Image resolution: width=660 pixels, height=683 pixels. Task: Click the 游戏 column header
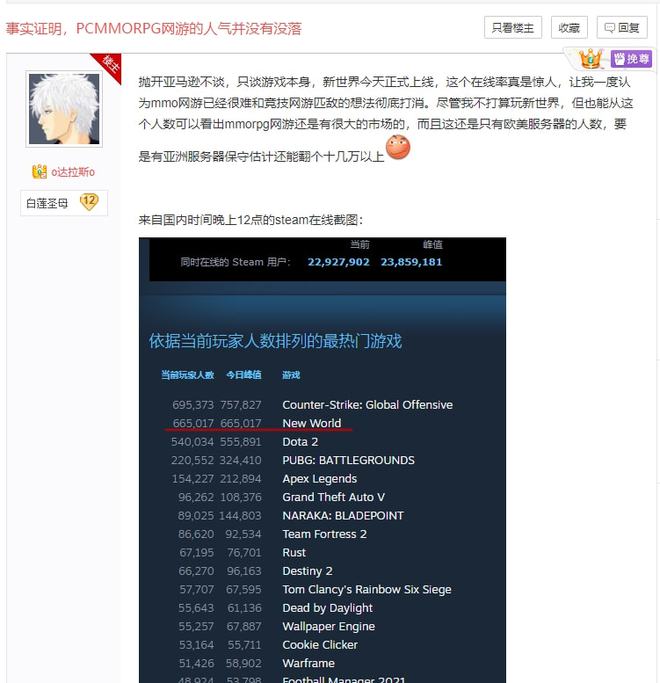tap(291, 375)
